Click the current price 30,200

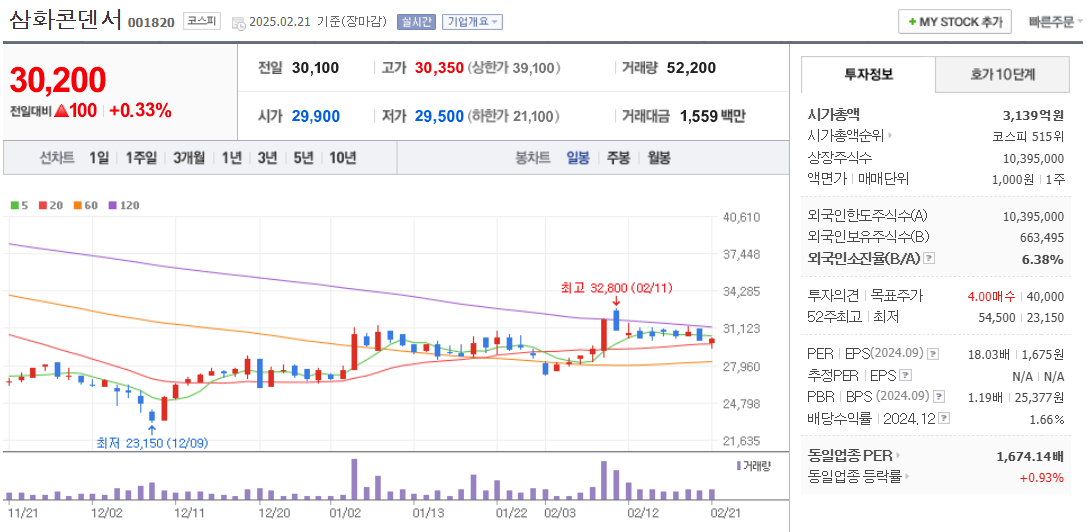pyautogui.click(x=58, y=79)
